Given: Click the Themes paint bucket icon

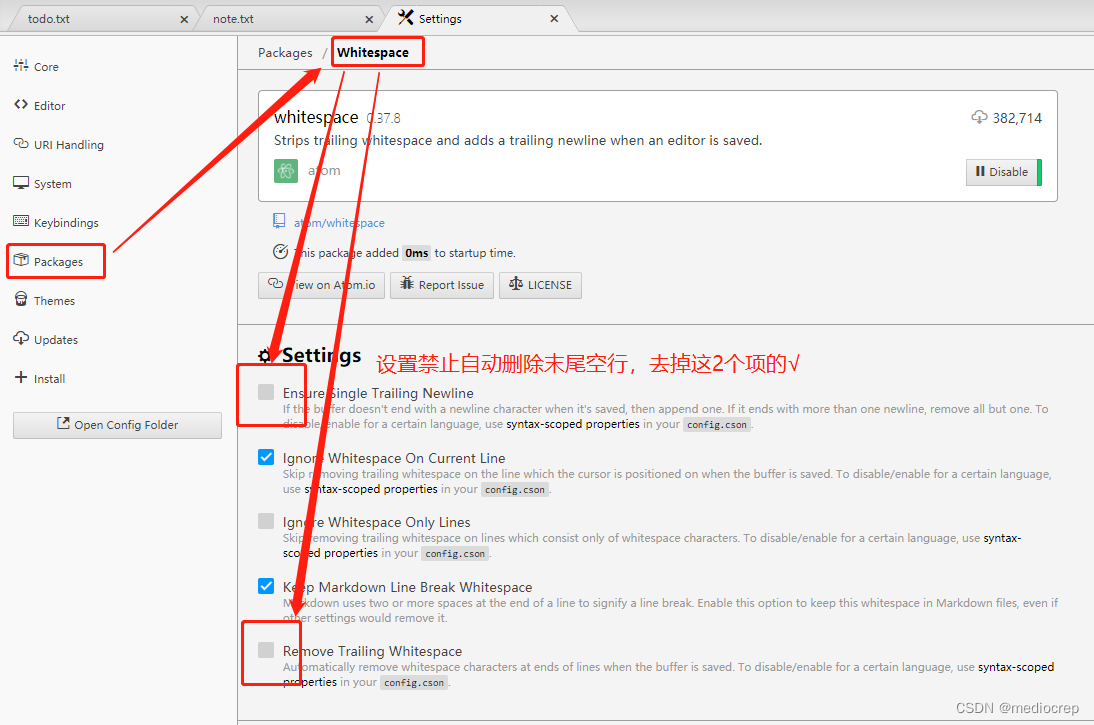Looking at the screenshot, I should [21, 299].
